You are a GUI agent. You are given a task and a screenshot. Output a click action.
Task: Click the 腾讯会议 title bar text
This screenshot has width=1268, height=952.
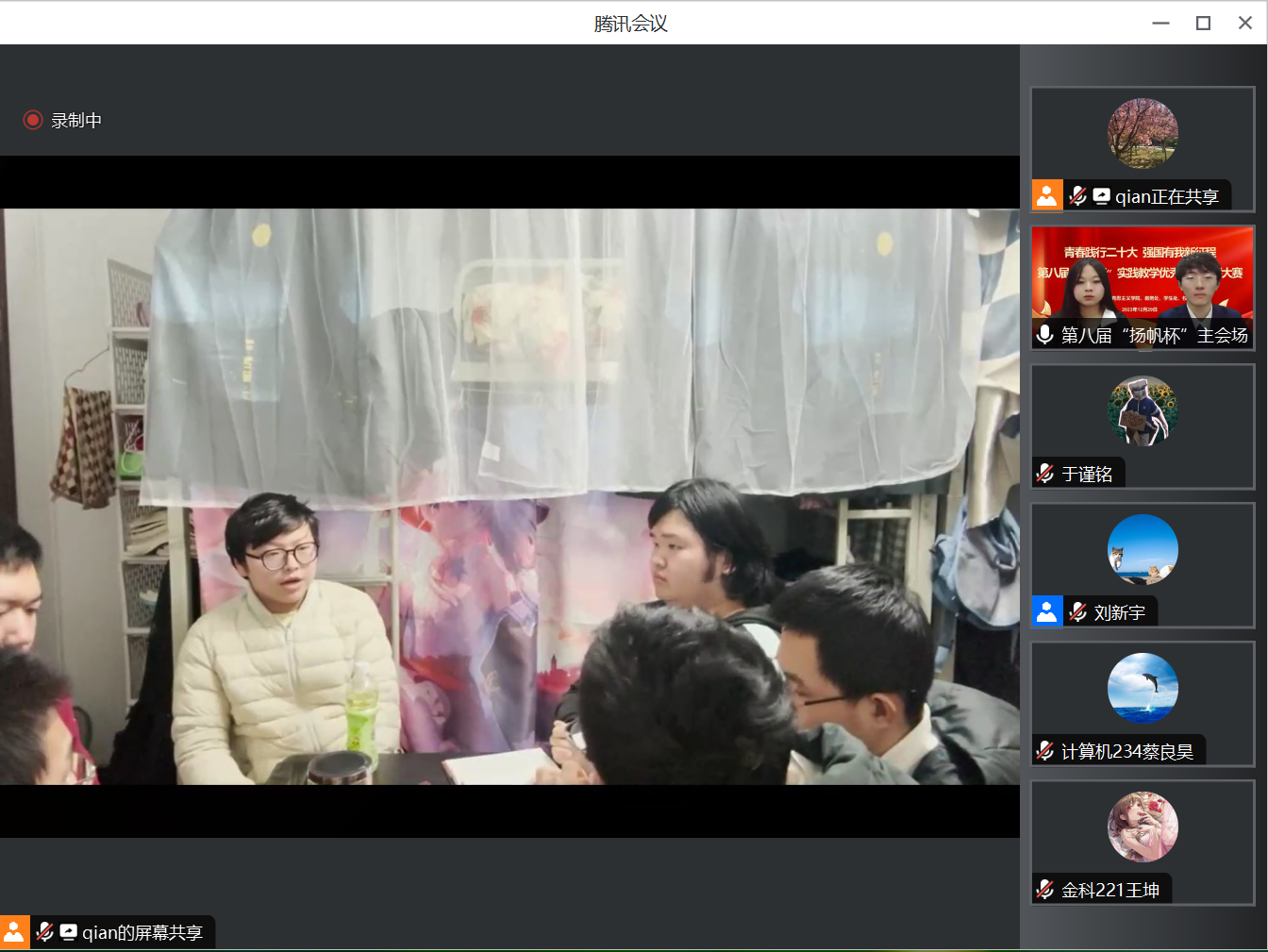click(x=629, y=22)
